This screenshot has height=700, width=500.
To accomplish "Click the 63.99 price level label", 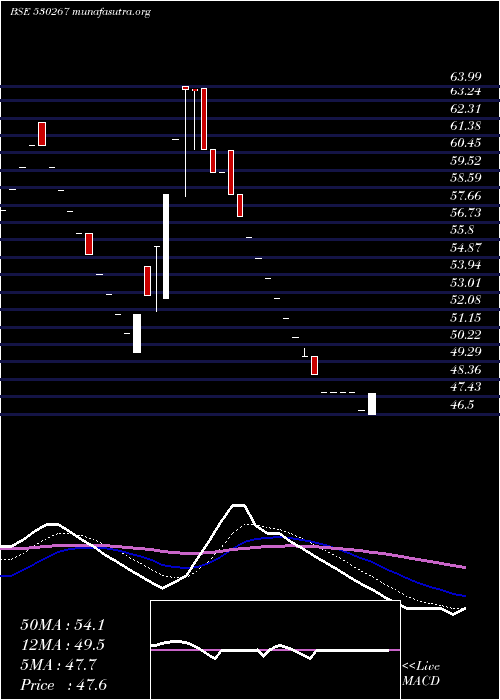I will [x=465, y=77].
